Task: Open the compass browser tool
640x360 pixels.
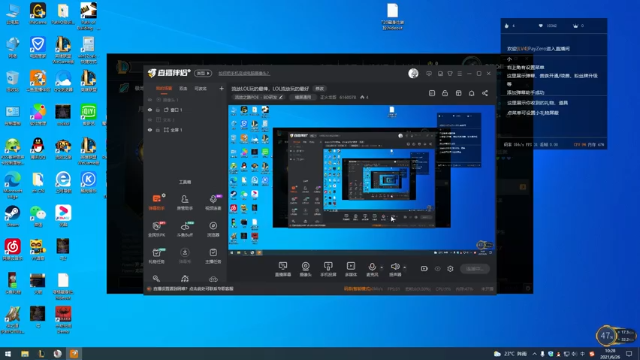Action: [213, 229]
